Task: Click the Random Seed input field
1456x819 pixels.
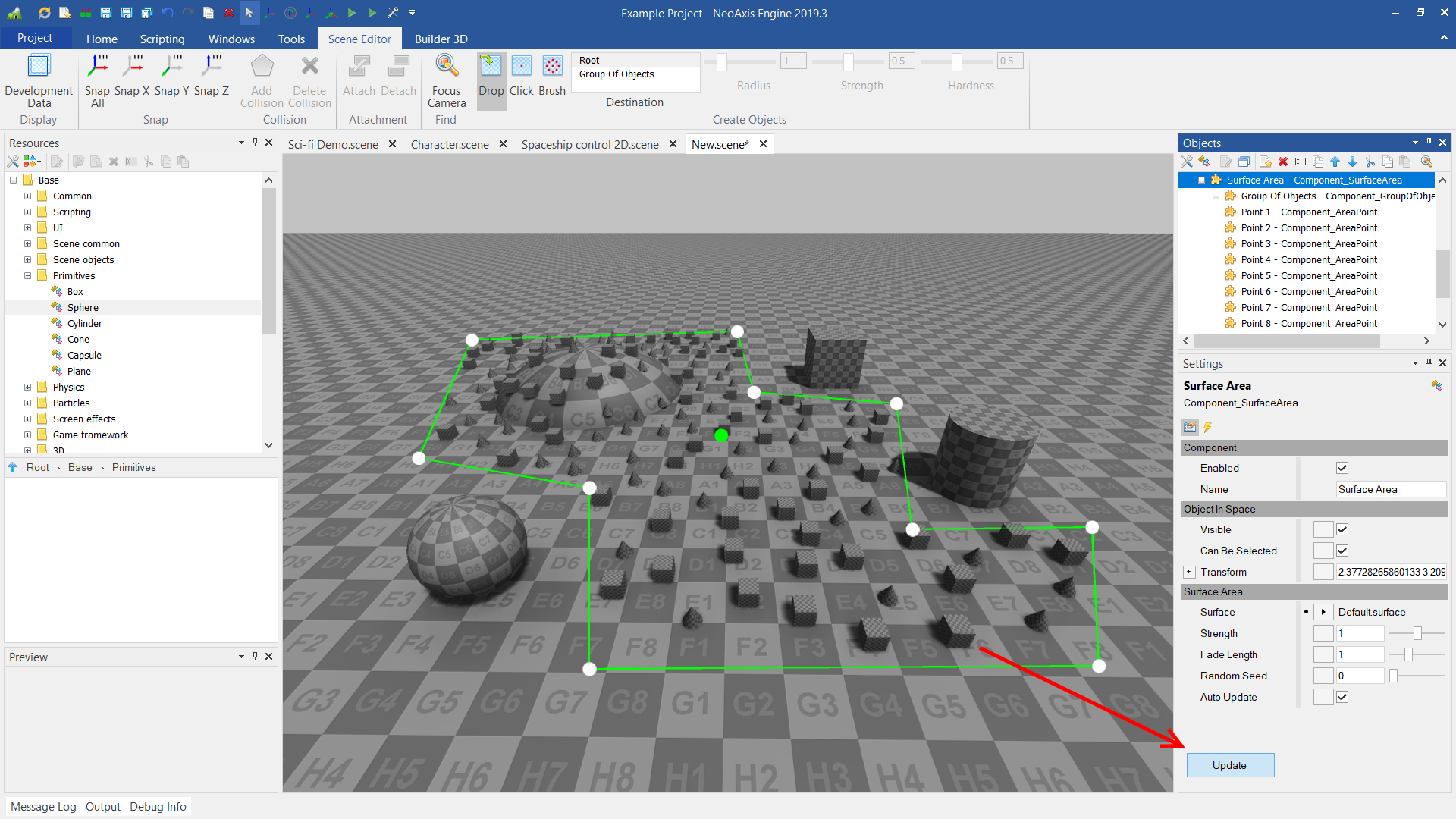Action: (1360, 676)
